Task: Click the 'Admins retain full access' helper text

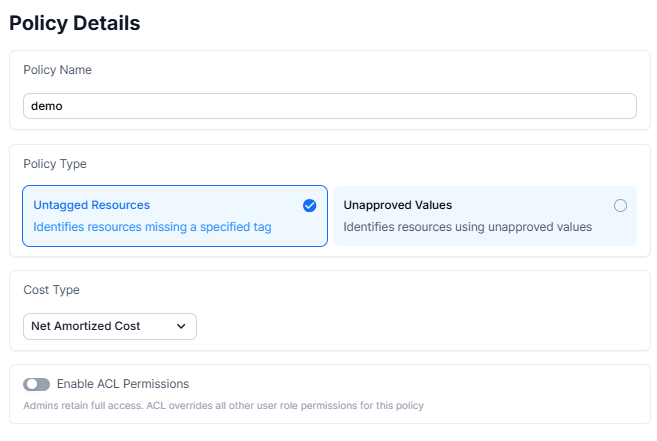Action: coord(223,406)
